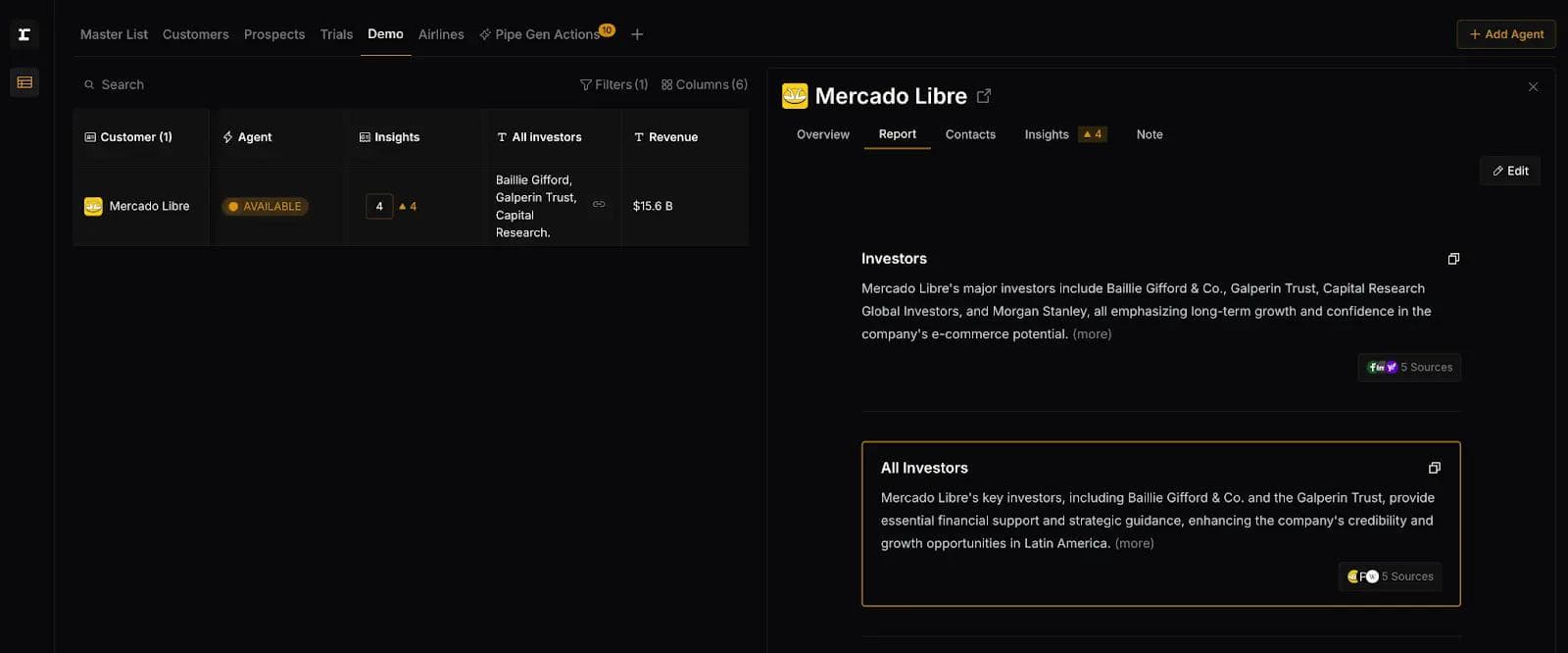Open the Columns (6) selector
1568x653 pixels.
click(x=704, y=84)
